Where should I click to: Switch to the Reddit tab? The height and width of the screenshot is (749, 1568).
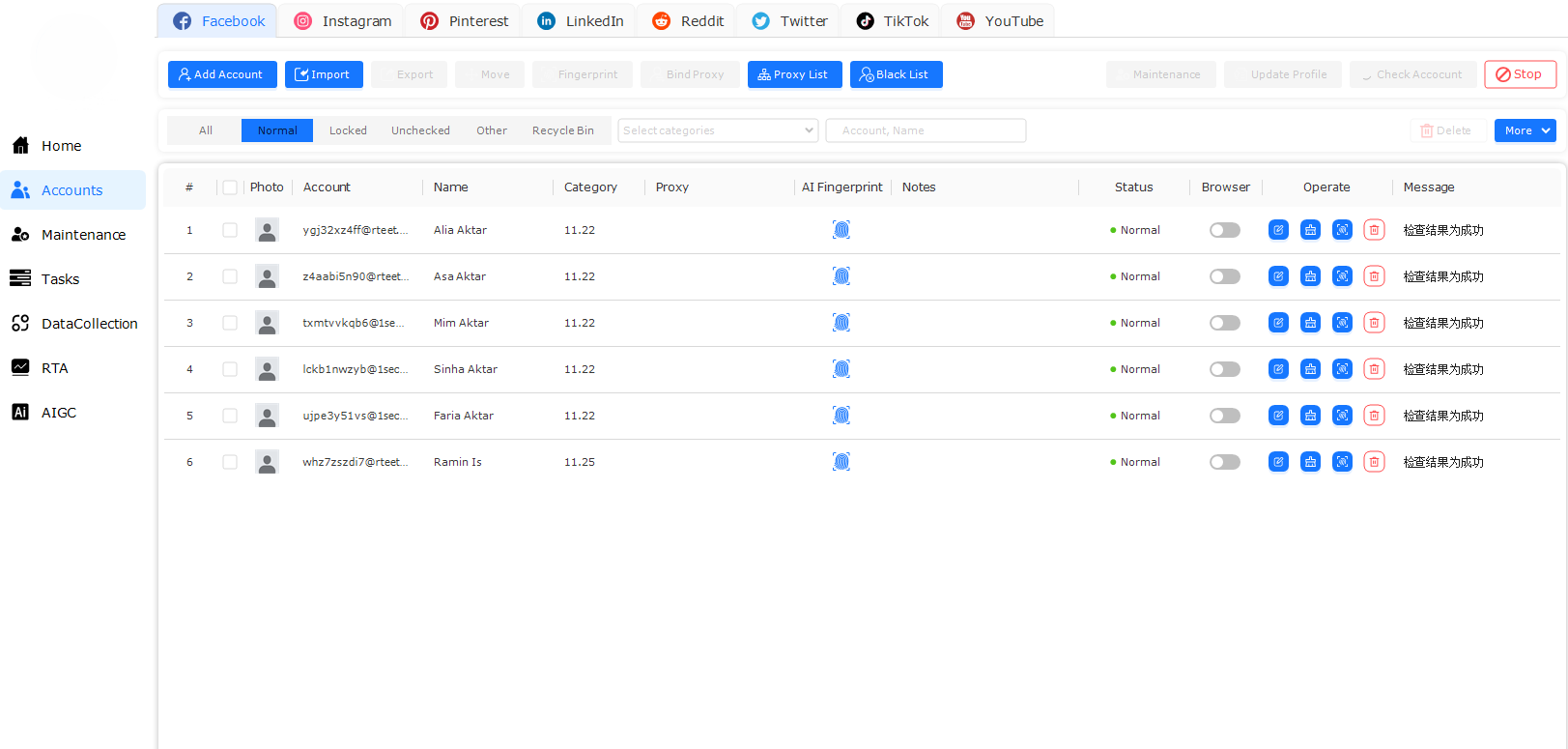(x=687, y=21)
